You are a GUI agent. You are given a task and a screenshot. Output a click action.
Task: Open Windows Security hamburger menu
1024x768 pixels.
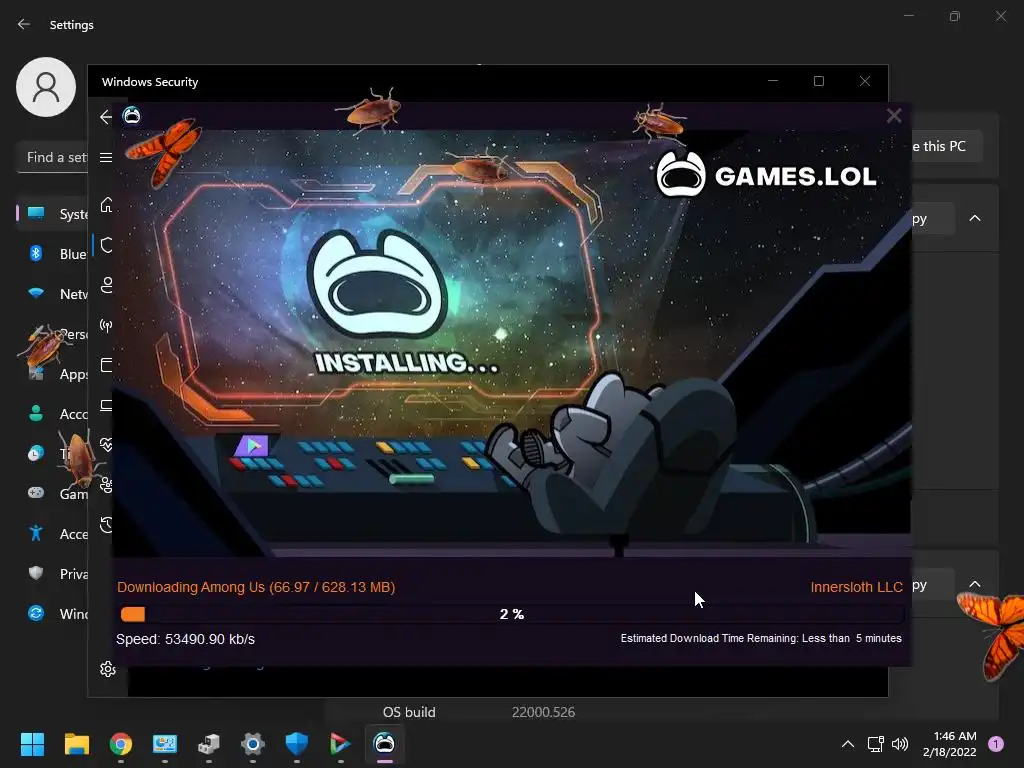pyautogui.click(x=106, y=157)
